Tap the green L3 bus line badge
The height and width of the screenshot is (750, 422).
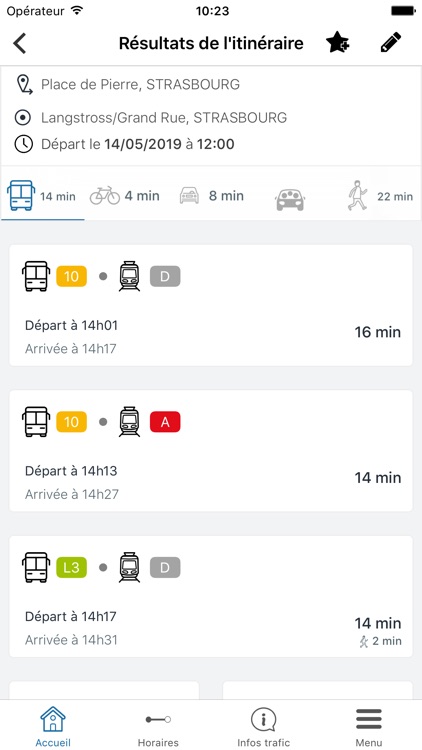pos(71,567)
